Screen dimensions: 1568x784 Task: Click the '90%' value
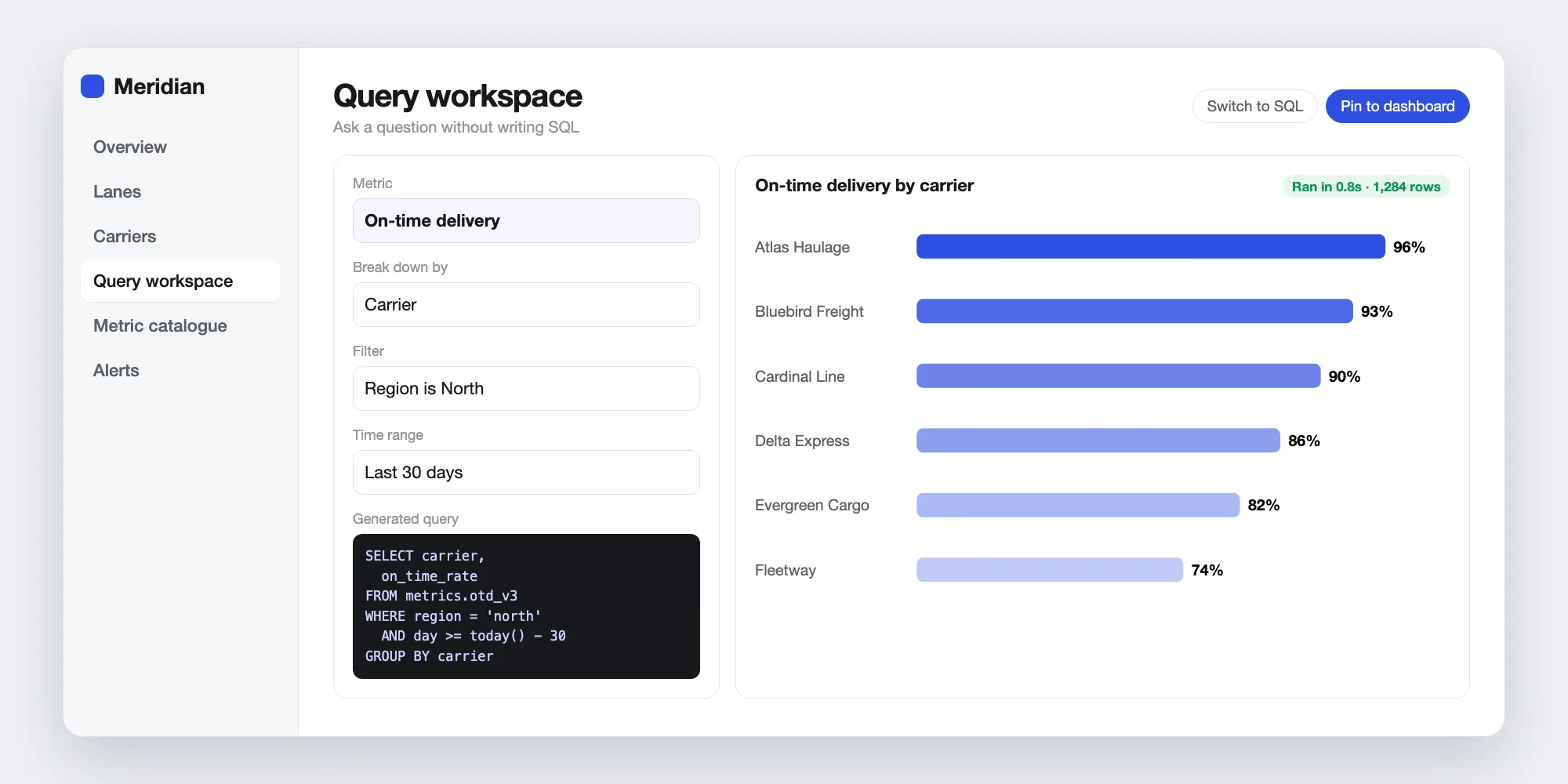point(1345,376)
